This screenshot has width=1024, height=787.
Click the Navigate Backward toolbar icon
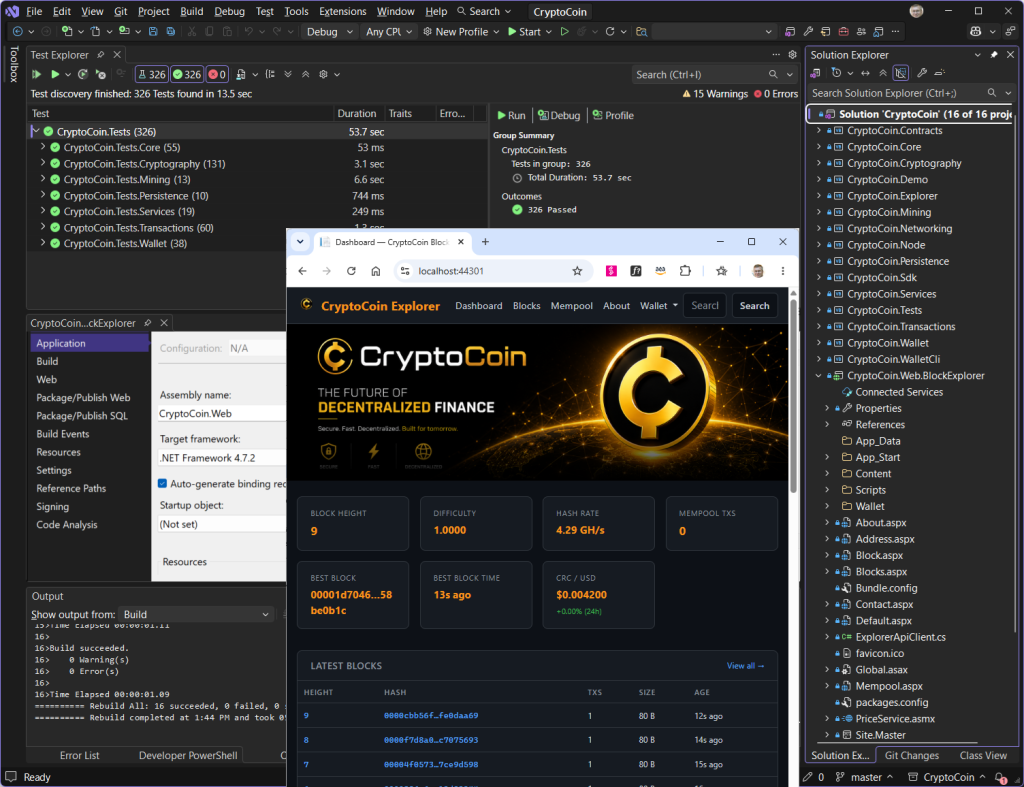point(18,31)
